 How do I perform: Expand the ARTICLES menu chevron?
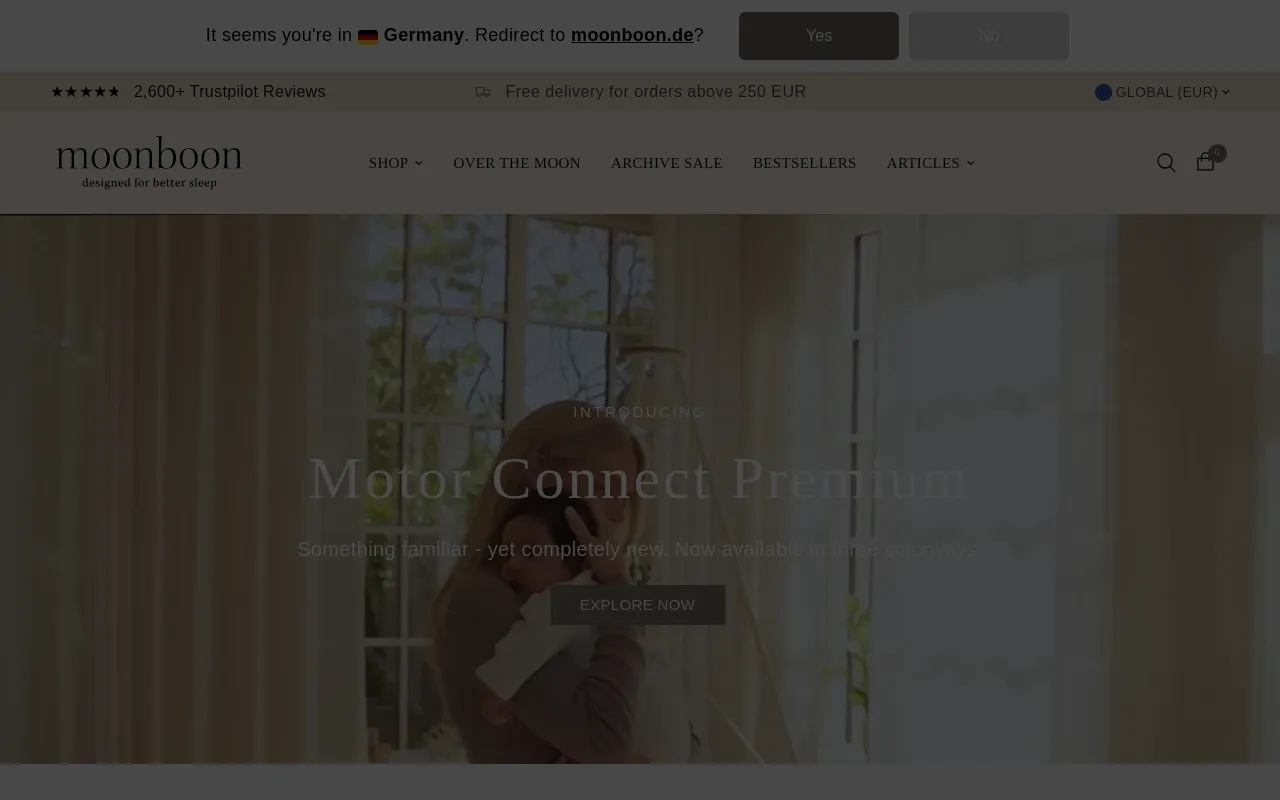click(970, 163)
